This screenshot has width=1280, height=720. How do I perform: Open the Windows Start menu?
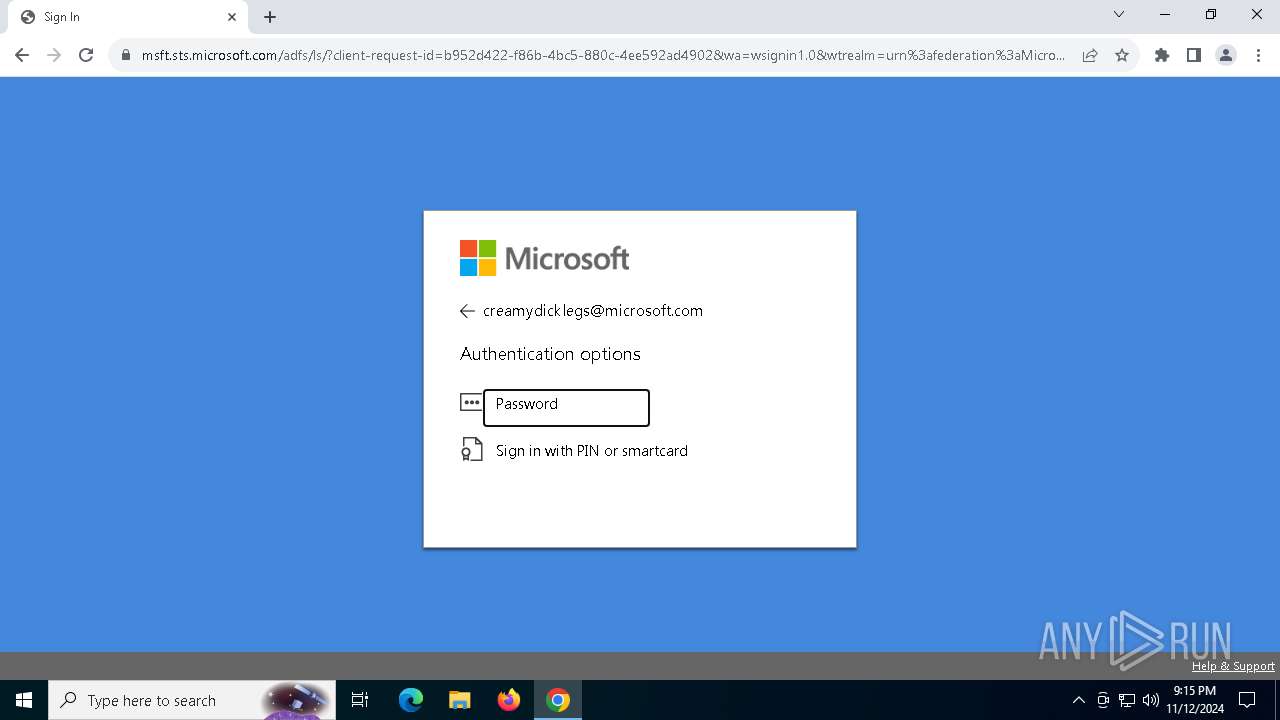[x=24, y=700]
